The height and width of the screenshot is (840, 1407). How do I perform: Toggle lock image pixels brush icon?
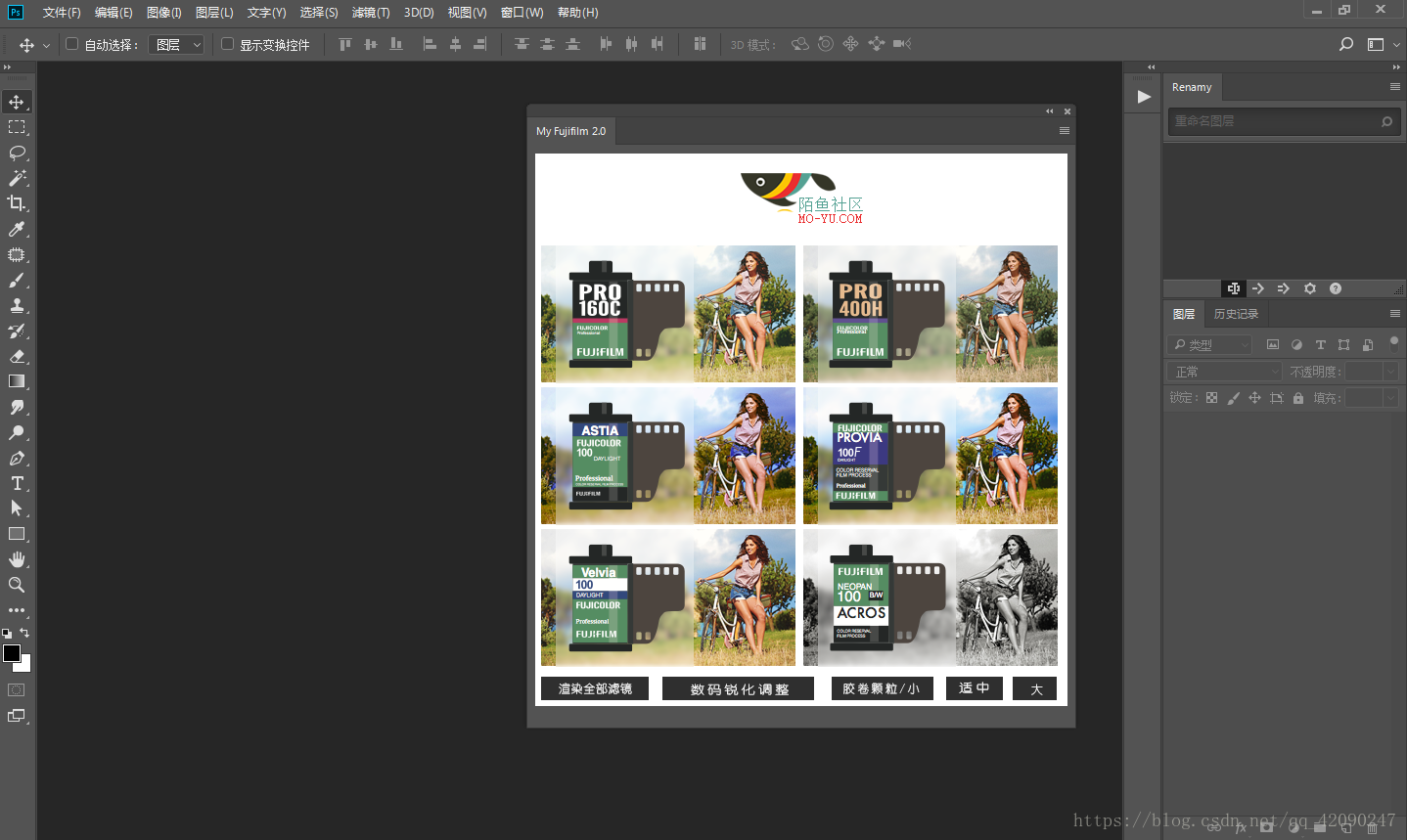[1233, 398]
